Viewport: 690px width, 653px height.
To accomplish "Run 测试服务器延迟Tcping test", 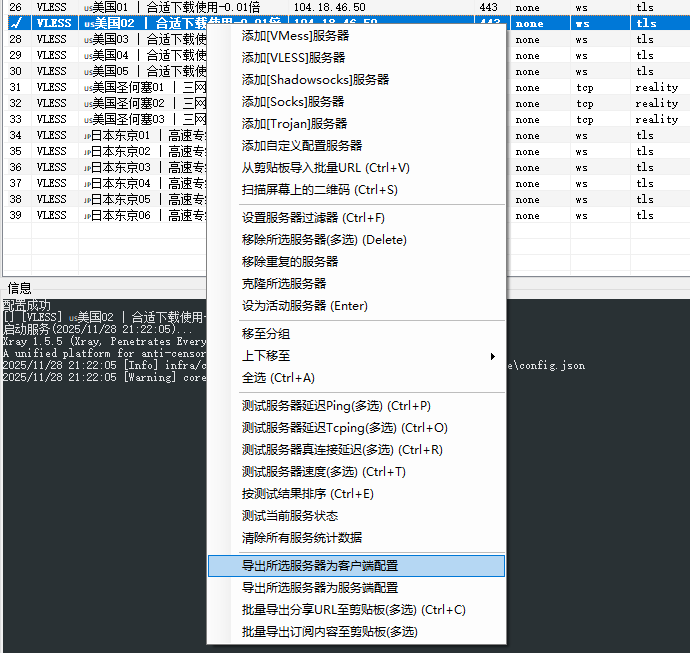I will point(344,427).
